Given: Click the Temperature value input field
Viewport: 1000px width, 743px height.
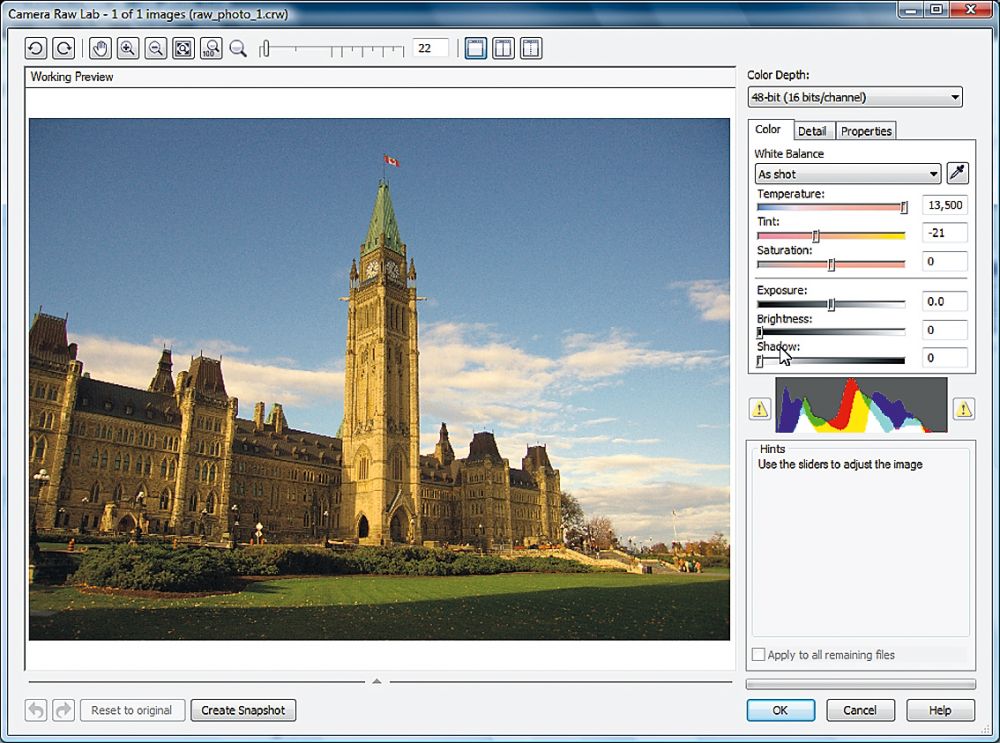Looking at the screenshot, I should [944, 205].
